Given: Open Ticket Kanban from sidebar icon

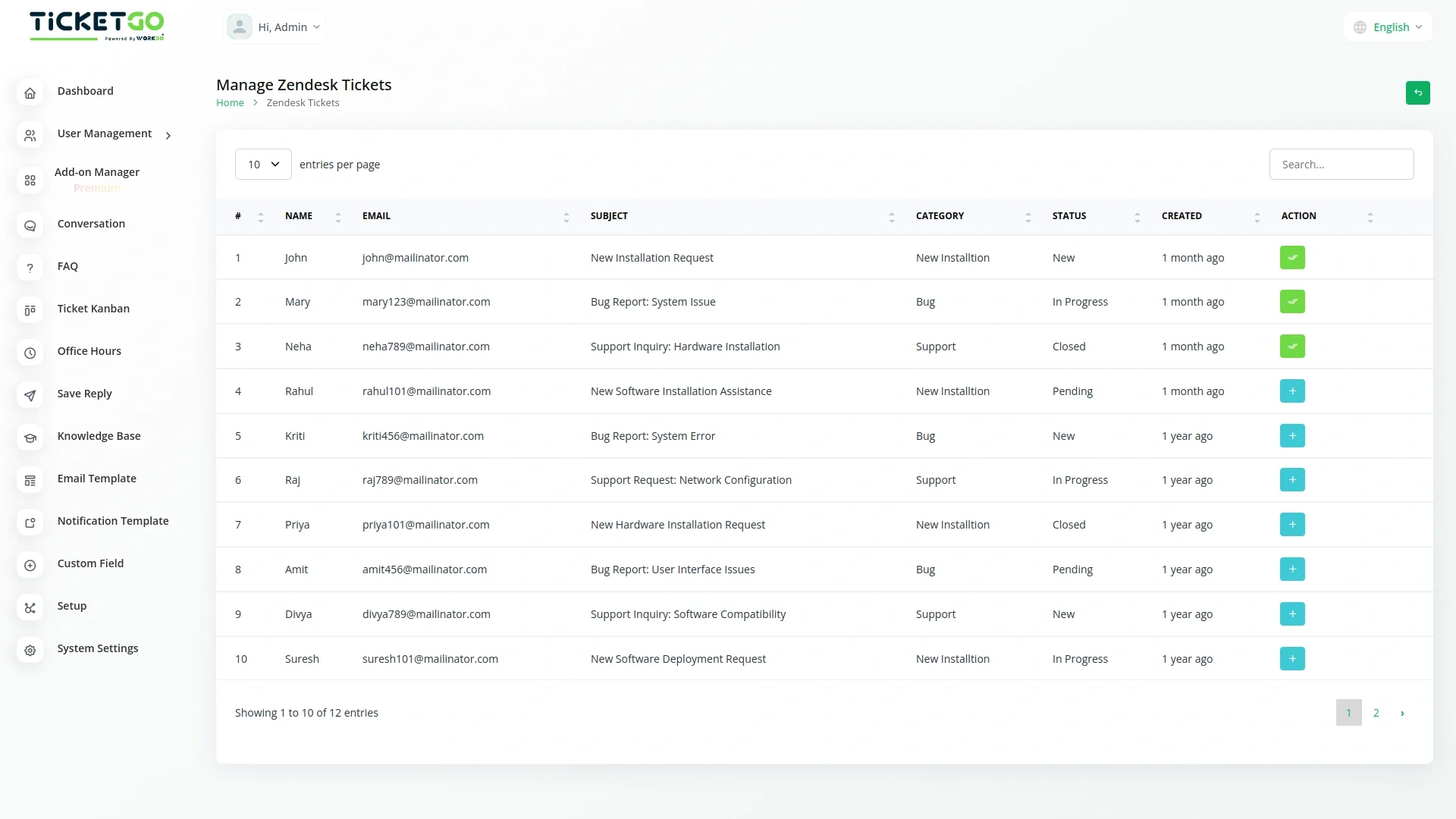Looking at the screenshot, I should point(30,309).
